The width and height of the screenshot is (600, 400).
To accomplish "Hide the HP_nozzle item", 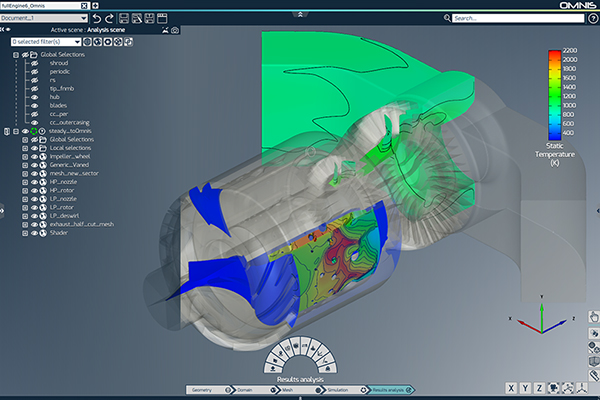I will pyautogui.click(x=34, y=182).
